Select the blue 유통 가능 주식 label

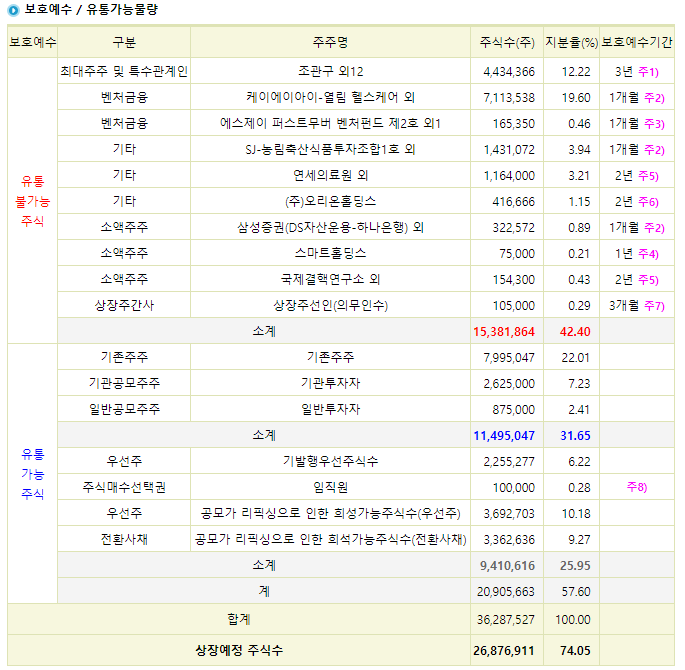tap(33, 474)
